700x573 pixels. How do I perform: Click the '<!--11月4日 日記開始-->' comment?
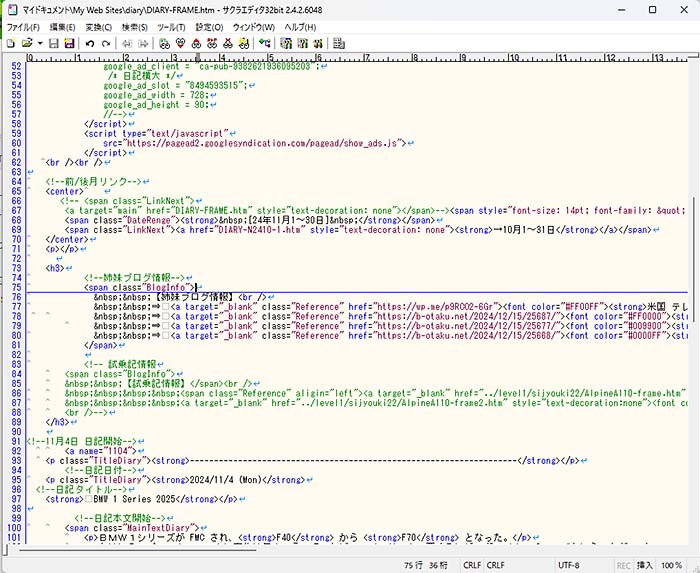82,441
